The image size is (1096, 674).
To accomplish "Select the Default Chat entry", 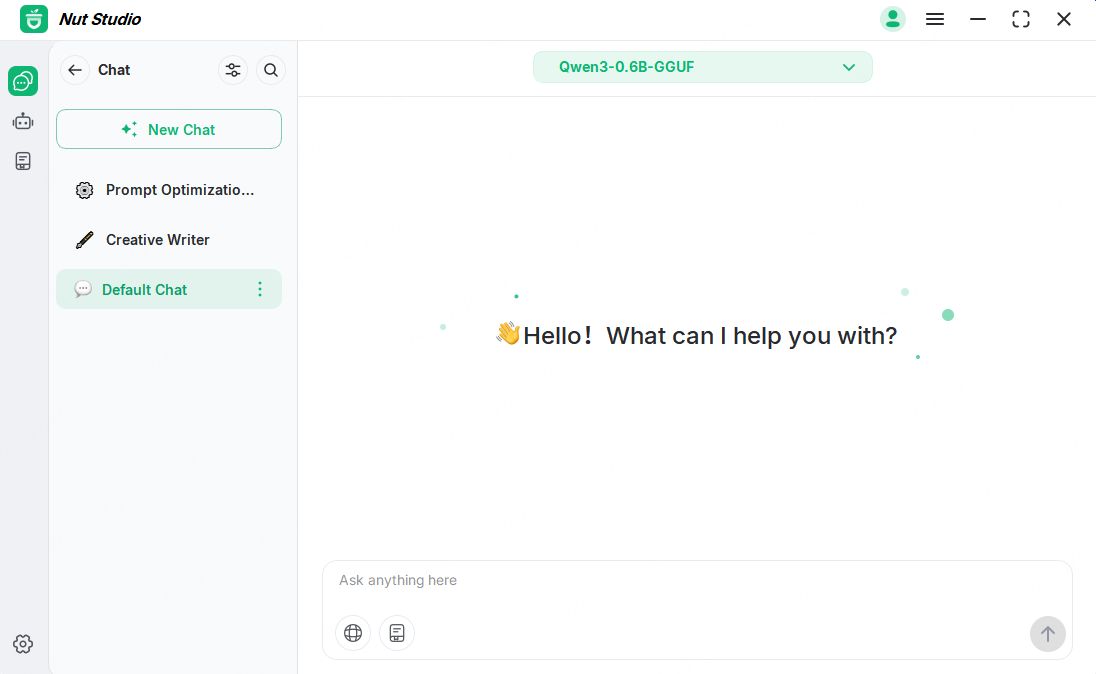I will tap(145, 289).
